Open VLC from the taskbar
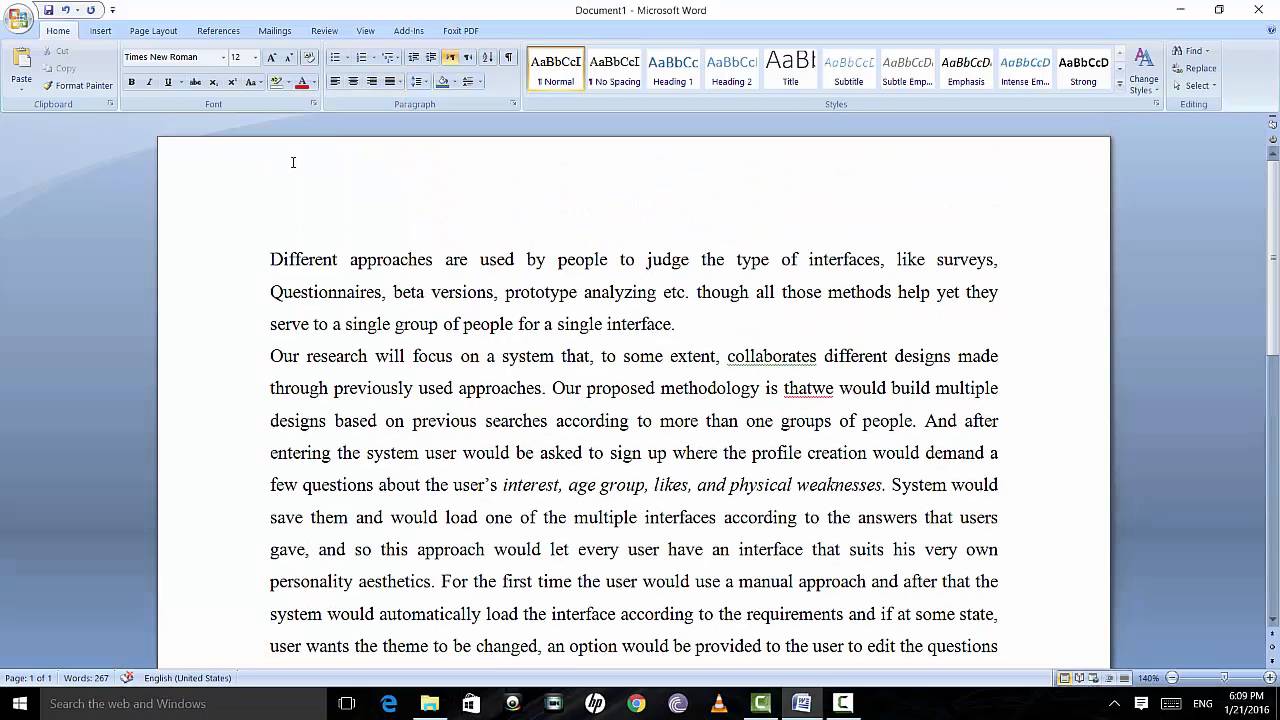Image resolution: width=1280 pixels, height=720 pixels. point(719,704)
